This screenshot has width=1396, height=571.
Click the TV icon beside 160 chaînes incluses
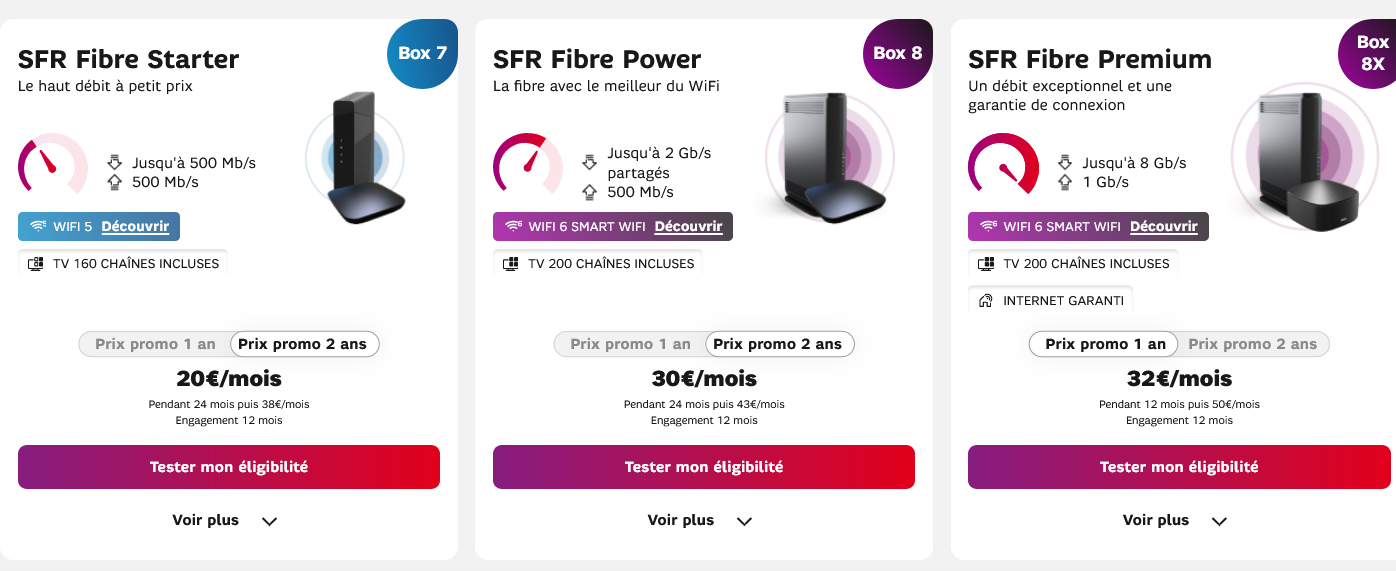click(x=37, y=264)
